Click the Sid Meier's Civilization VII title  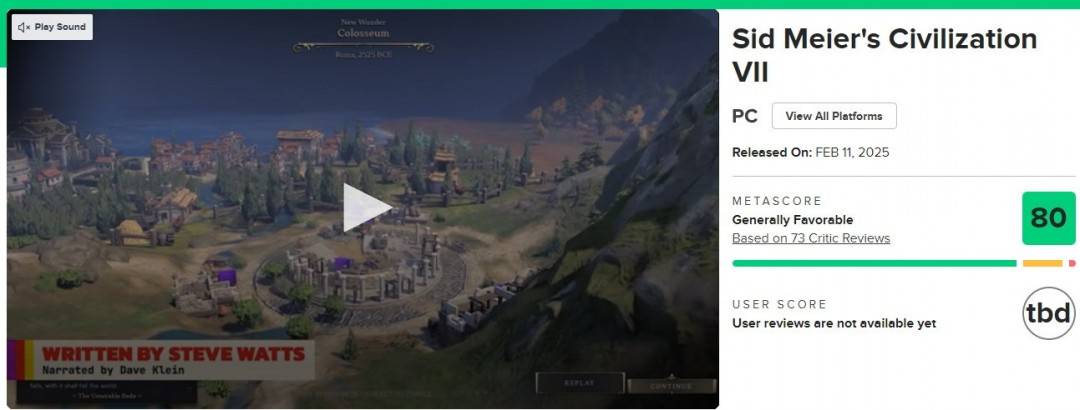(884, 55)
